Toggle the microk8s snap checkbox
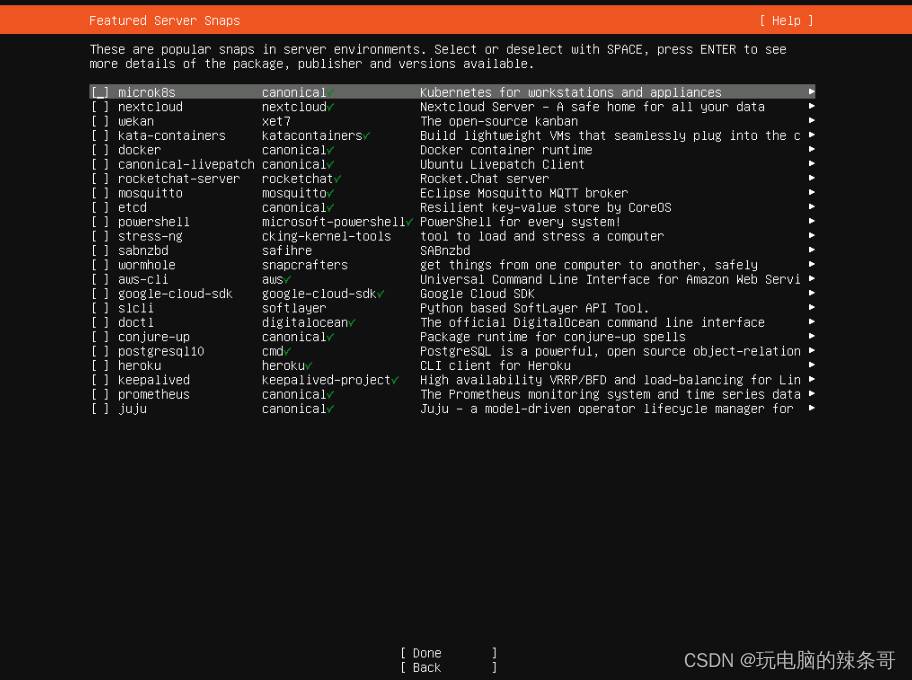 (x=100, y=93)
